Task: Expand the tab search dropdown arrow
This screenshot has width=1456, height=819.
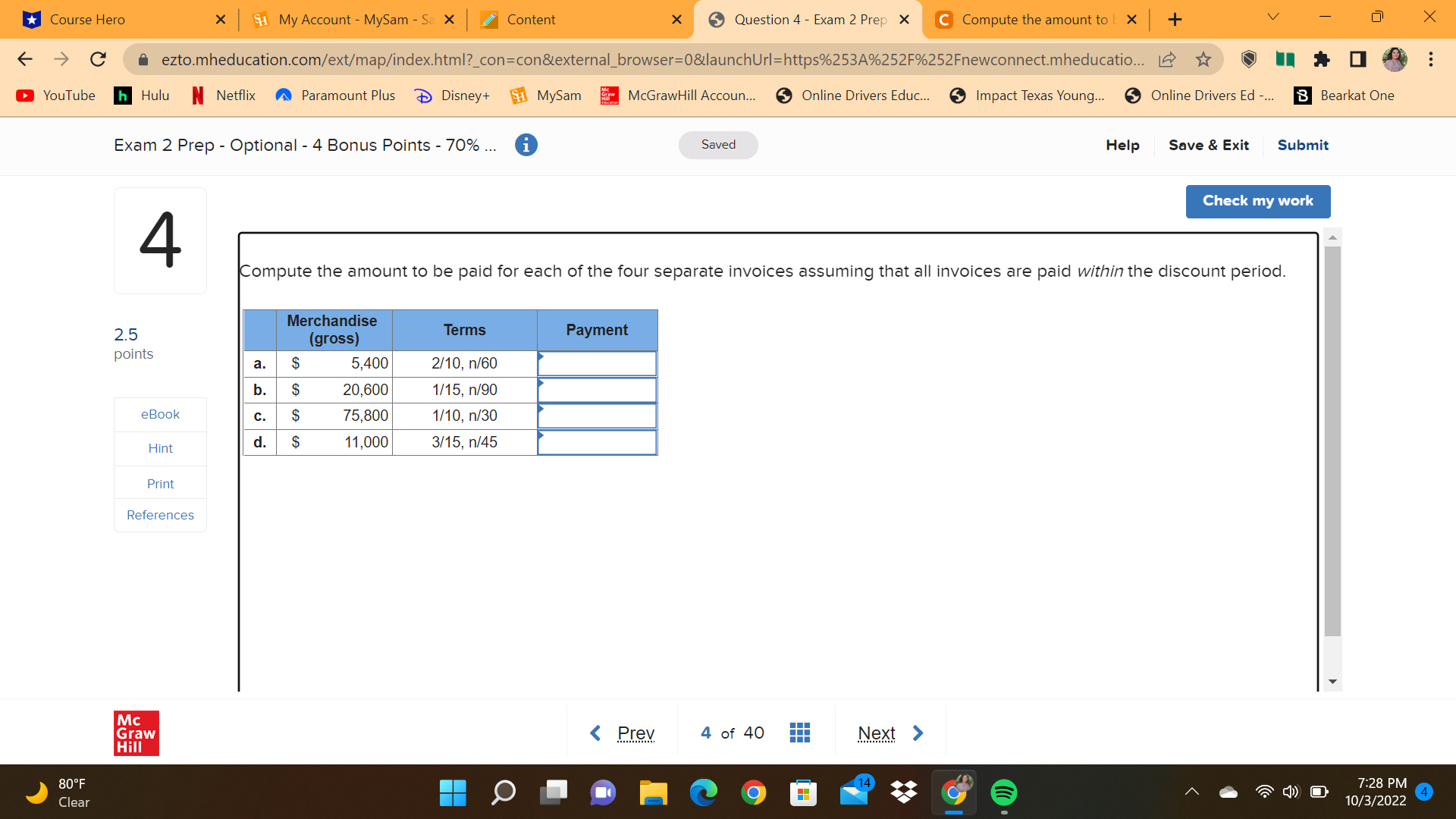Action: [1273, 17]
